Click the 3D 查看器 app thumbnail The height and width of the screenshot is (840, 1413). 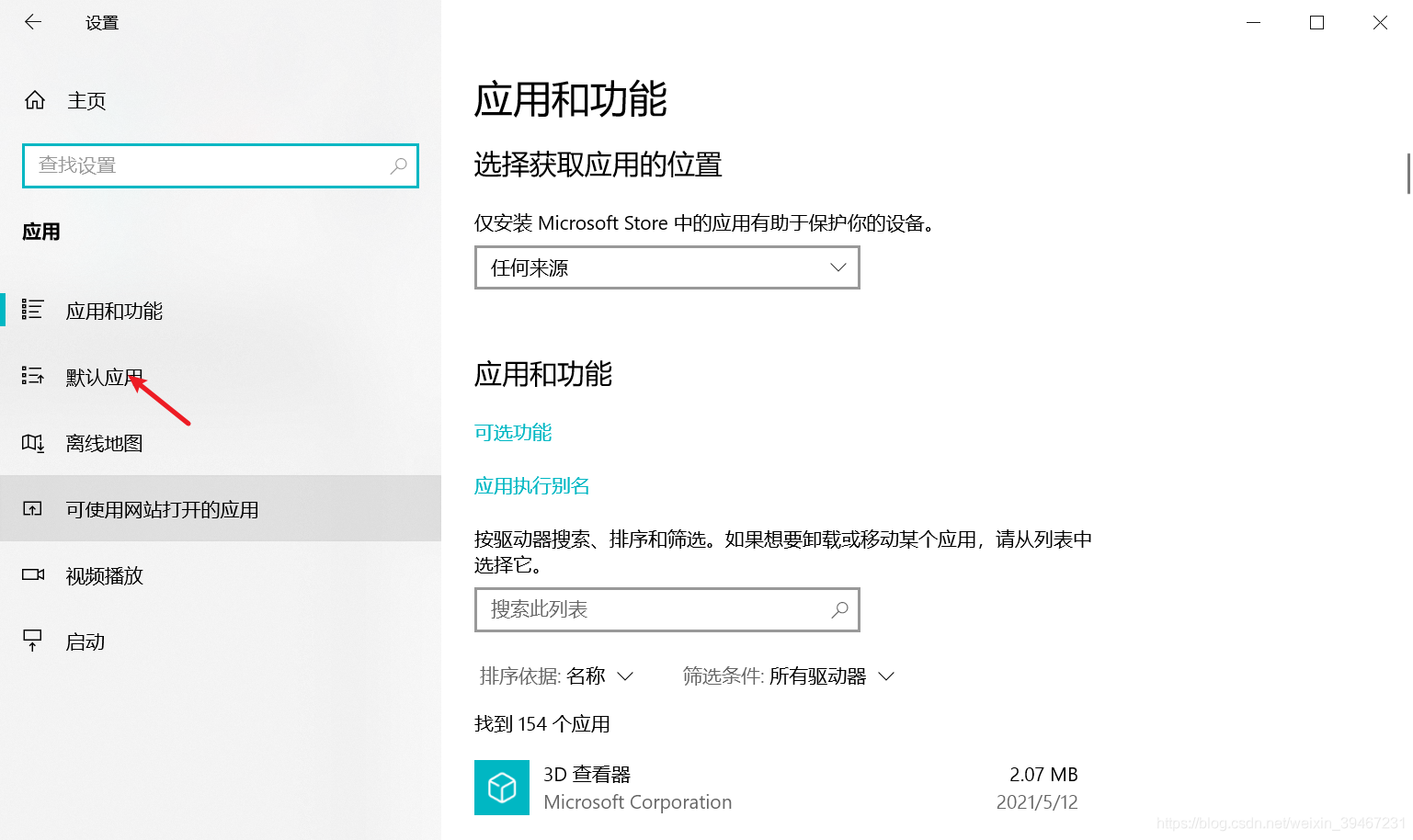[502, 788]
